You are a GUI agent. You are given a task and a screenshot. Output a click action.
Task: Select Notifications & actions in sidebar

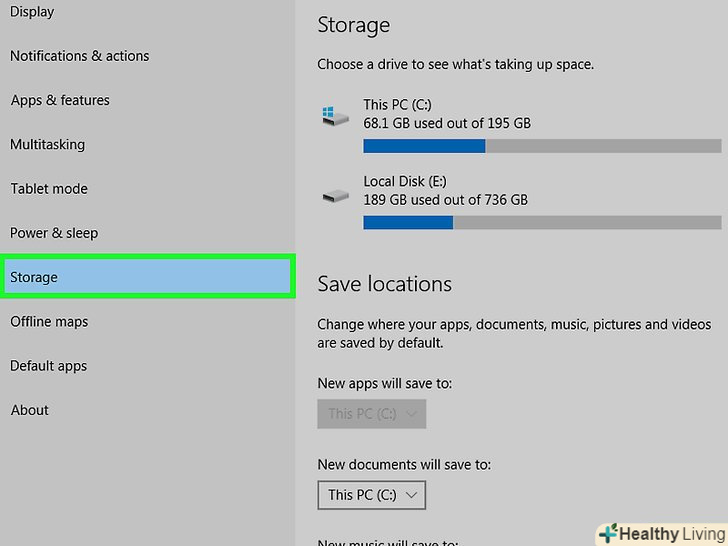click(79, 56)
